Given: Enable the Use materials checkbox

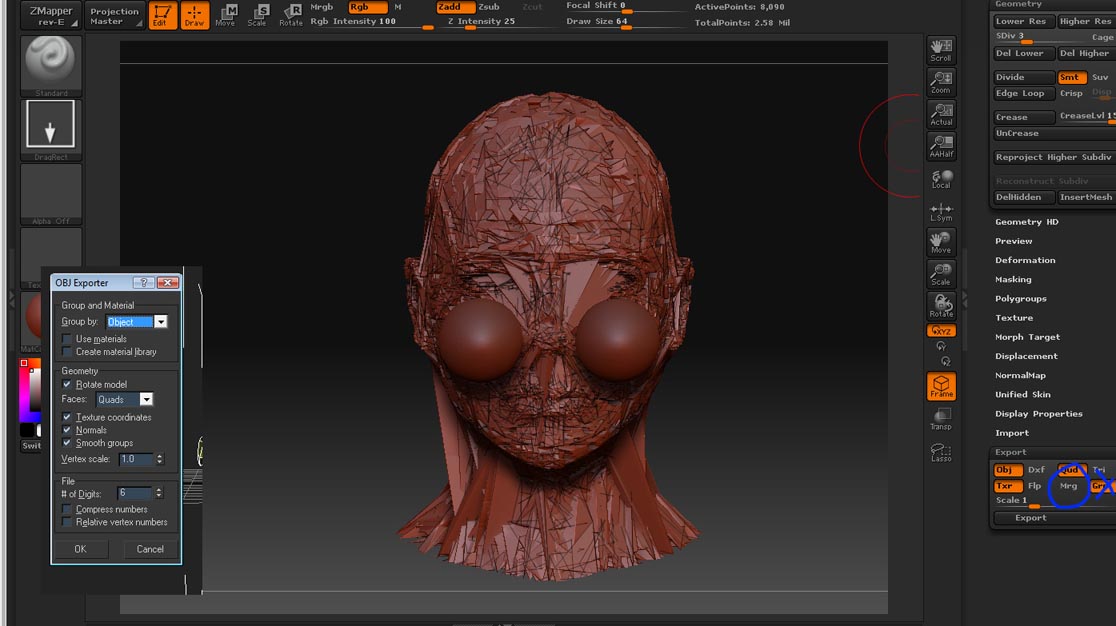Looking at the screenshot, I should [x=68, y=339].
